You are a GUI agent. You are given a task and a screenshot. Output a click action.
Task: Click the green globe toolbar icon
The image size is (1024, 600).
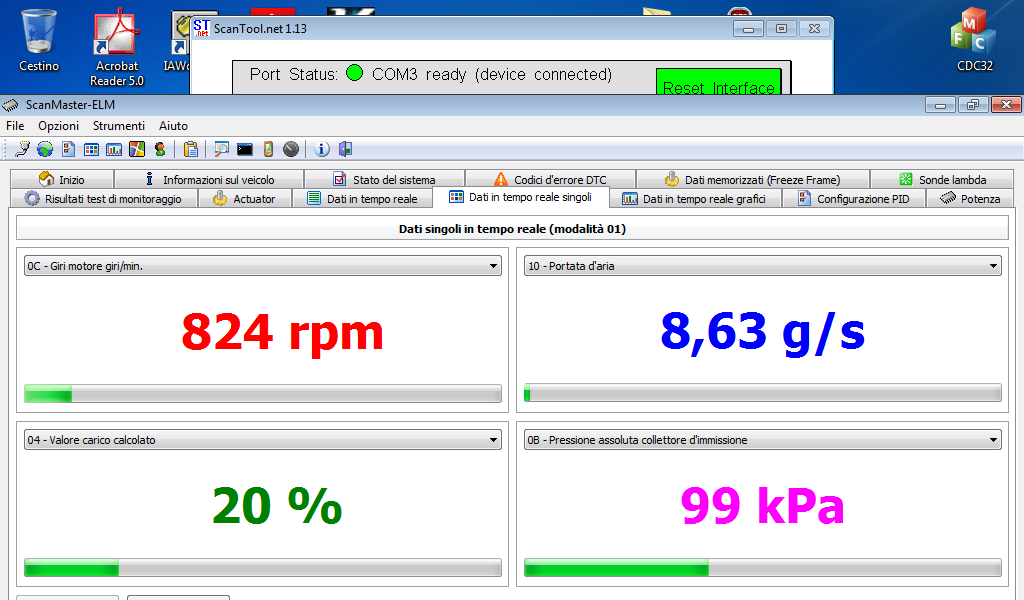coord(45,149)
